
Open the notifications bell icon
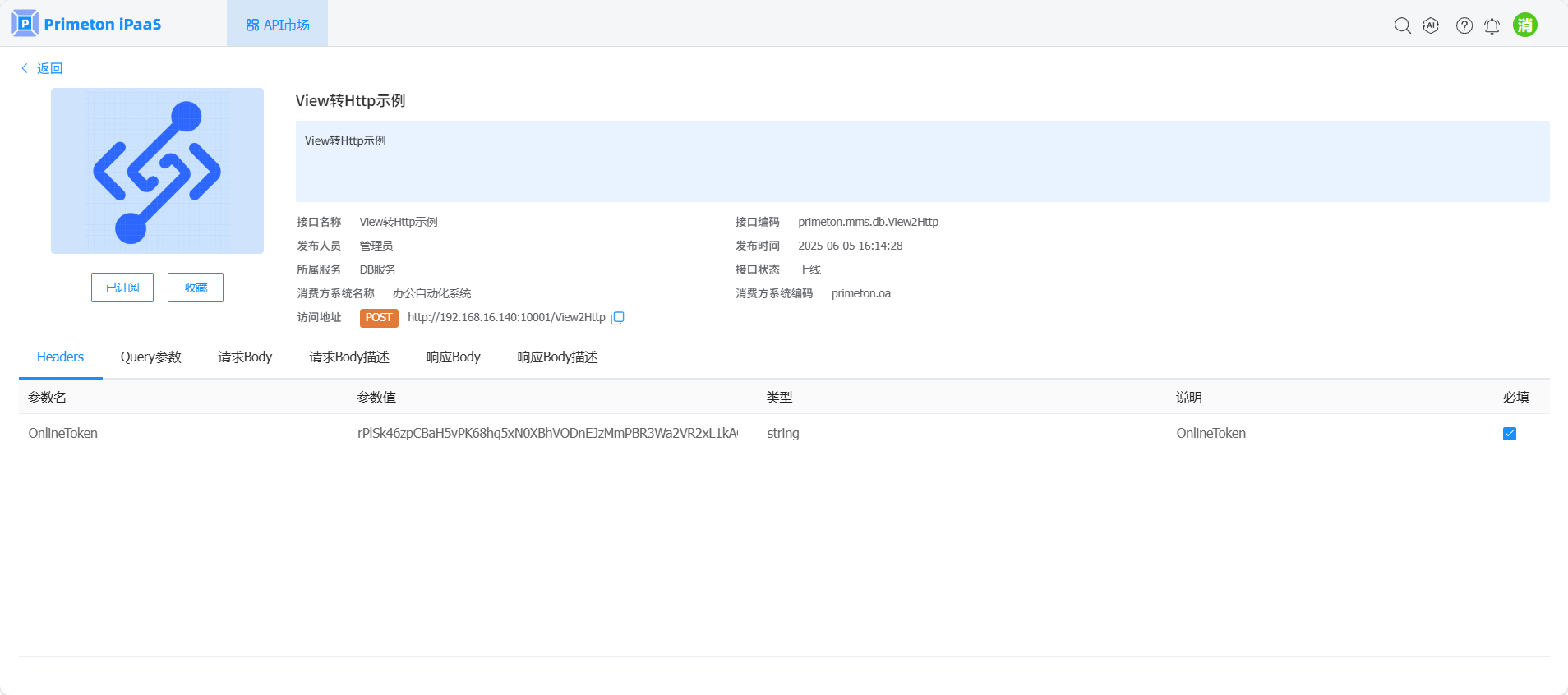click(1492, 26)
